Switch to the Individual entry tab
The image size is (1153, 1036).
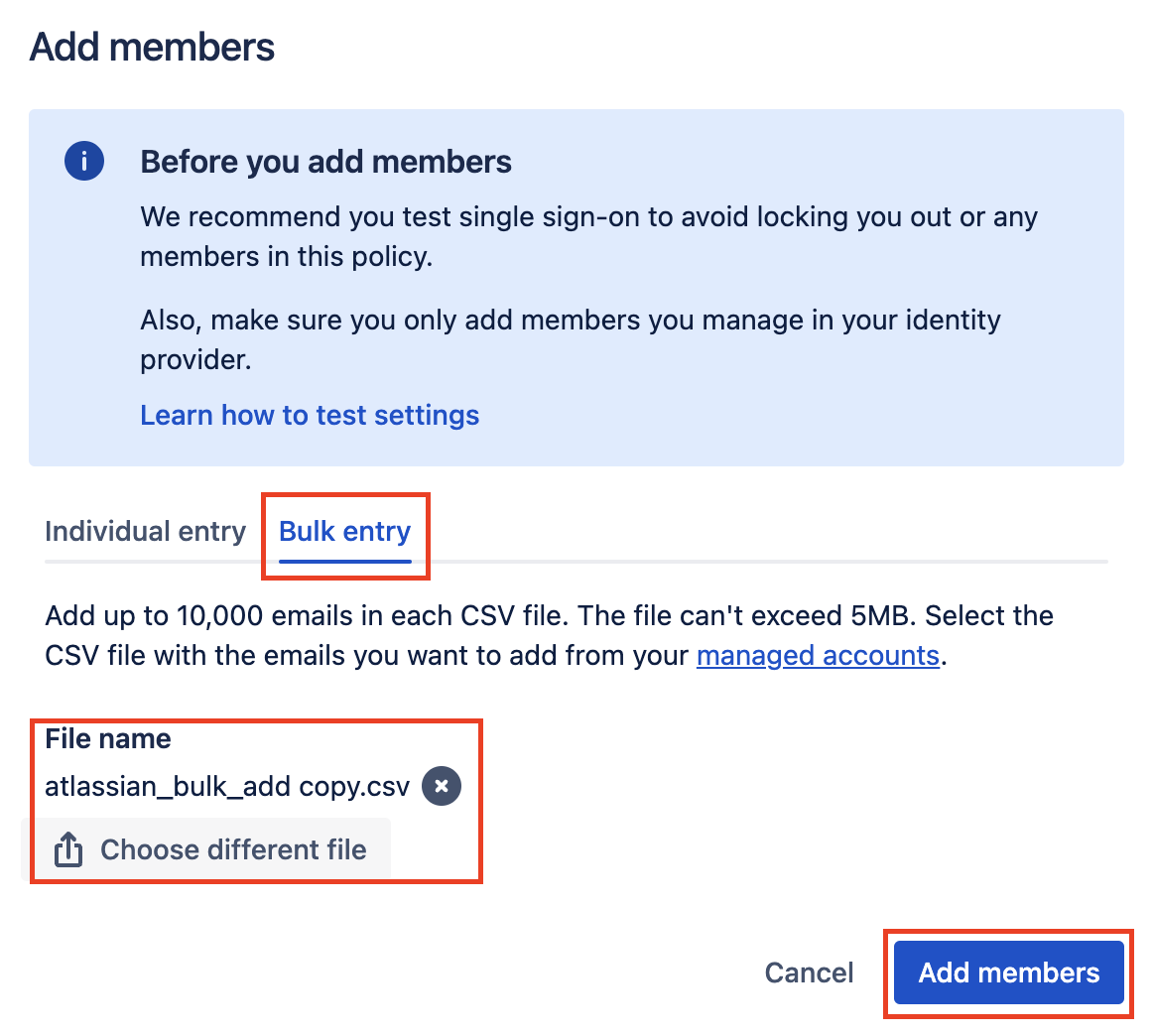145,531
